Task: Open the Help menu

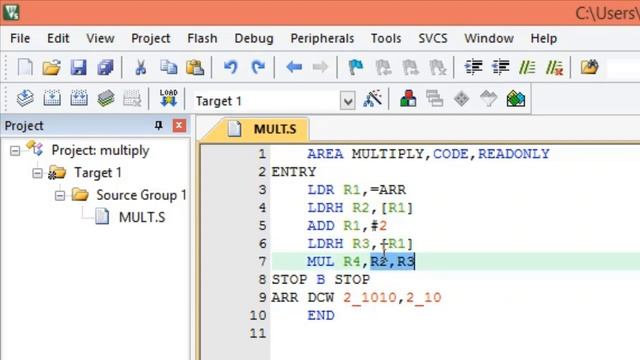Action: click(x=544, y=38)
